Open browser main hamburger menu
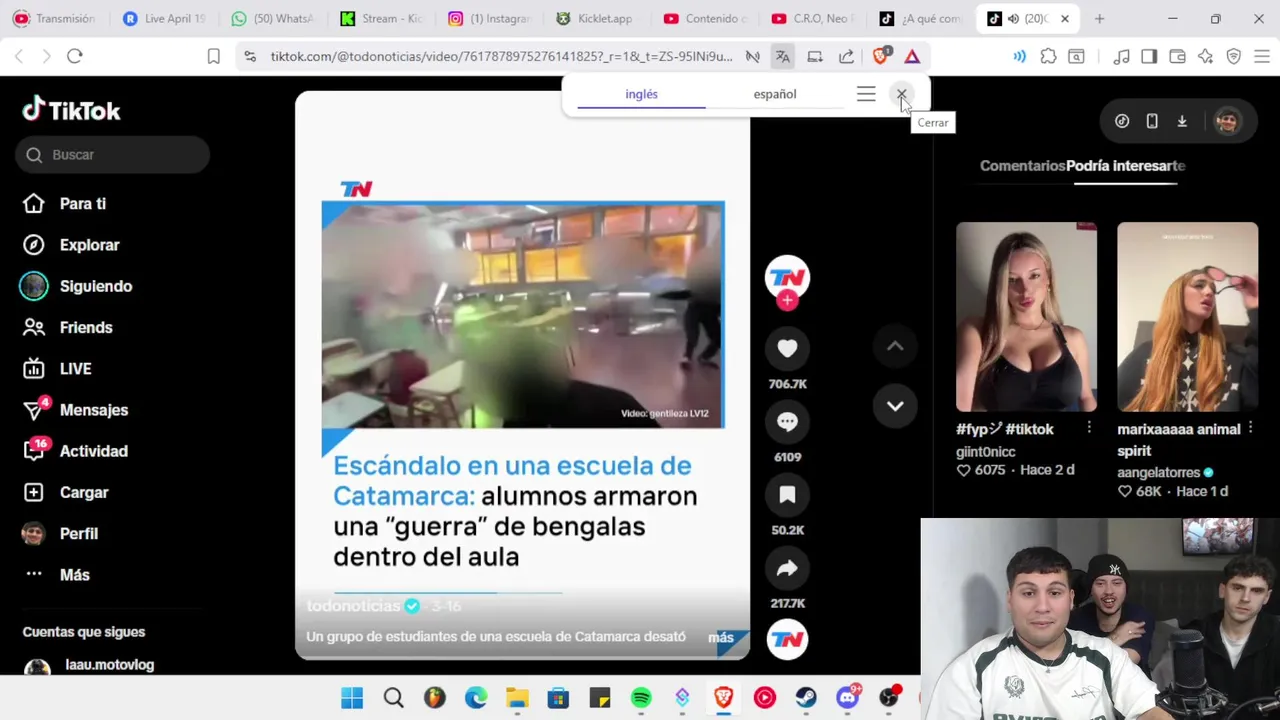The width and height of the screenshot is (1280, 720). [1261, 56]
